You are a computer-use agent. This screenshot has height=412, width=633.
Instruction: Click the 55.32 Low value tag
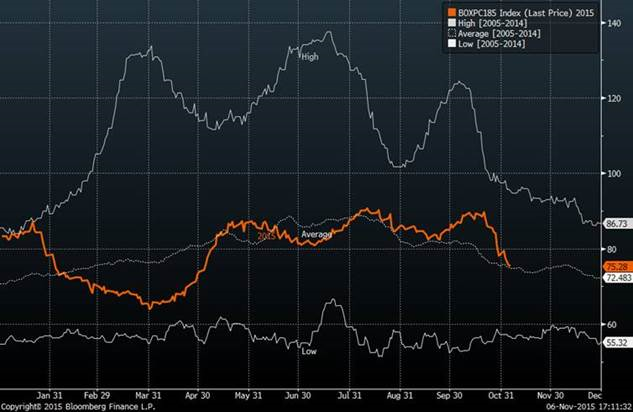click(617, 342)
